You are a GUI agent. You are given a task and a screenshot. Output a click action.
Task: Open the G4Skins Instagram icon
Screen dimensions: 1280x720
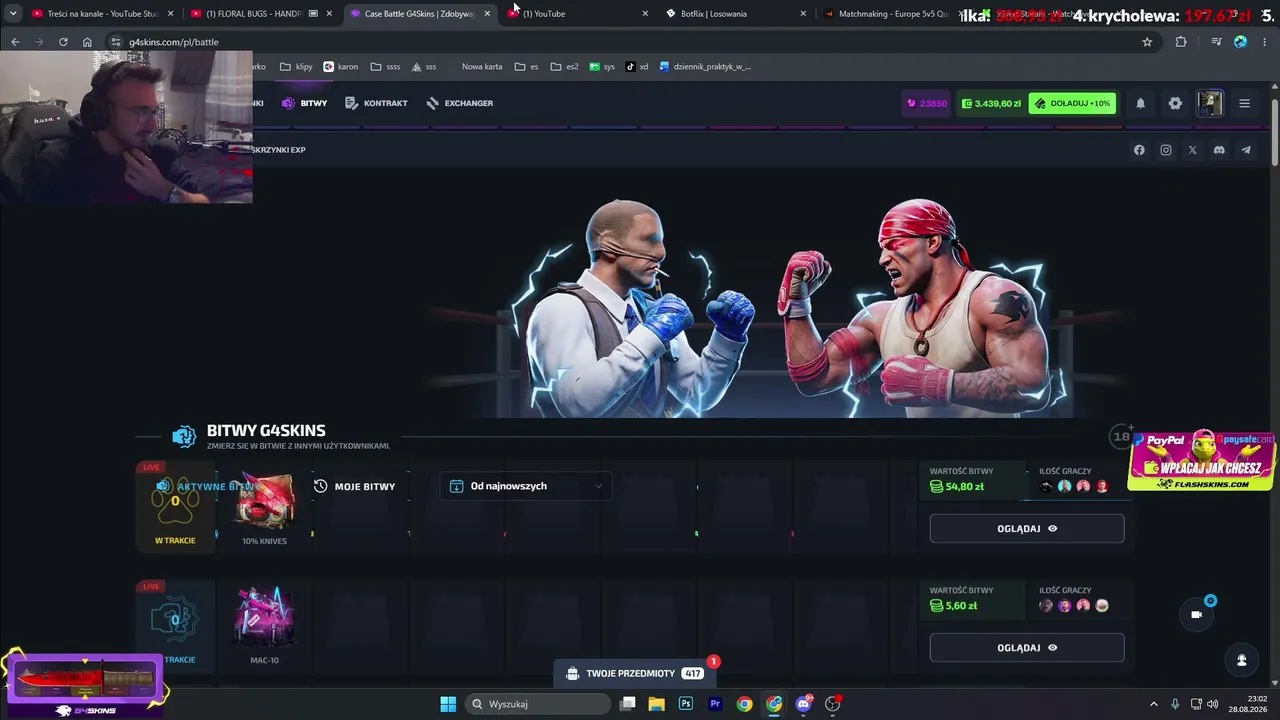1166,150
